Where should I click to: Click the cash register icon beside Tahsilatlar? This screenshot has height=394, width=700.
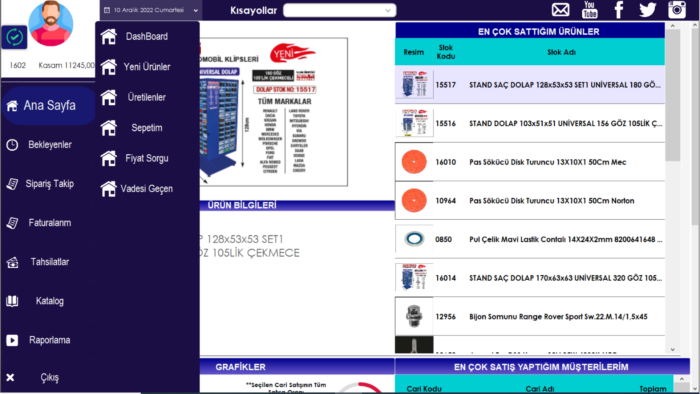click(x=12, y=262)
